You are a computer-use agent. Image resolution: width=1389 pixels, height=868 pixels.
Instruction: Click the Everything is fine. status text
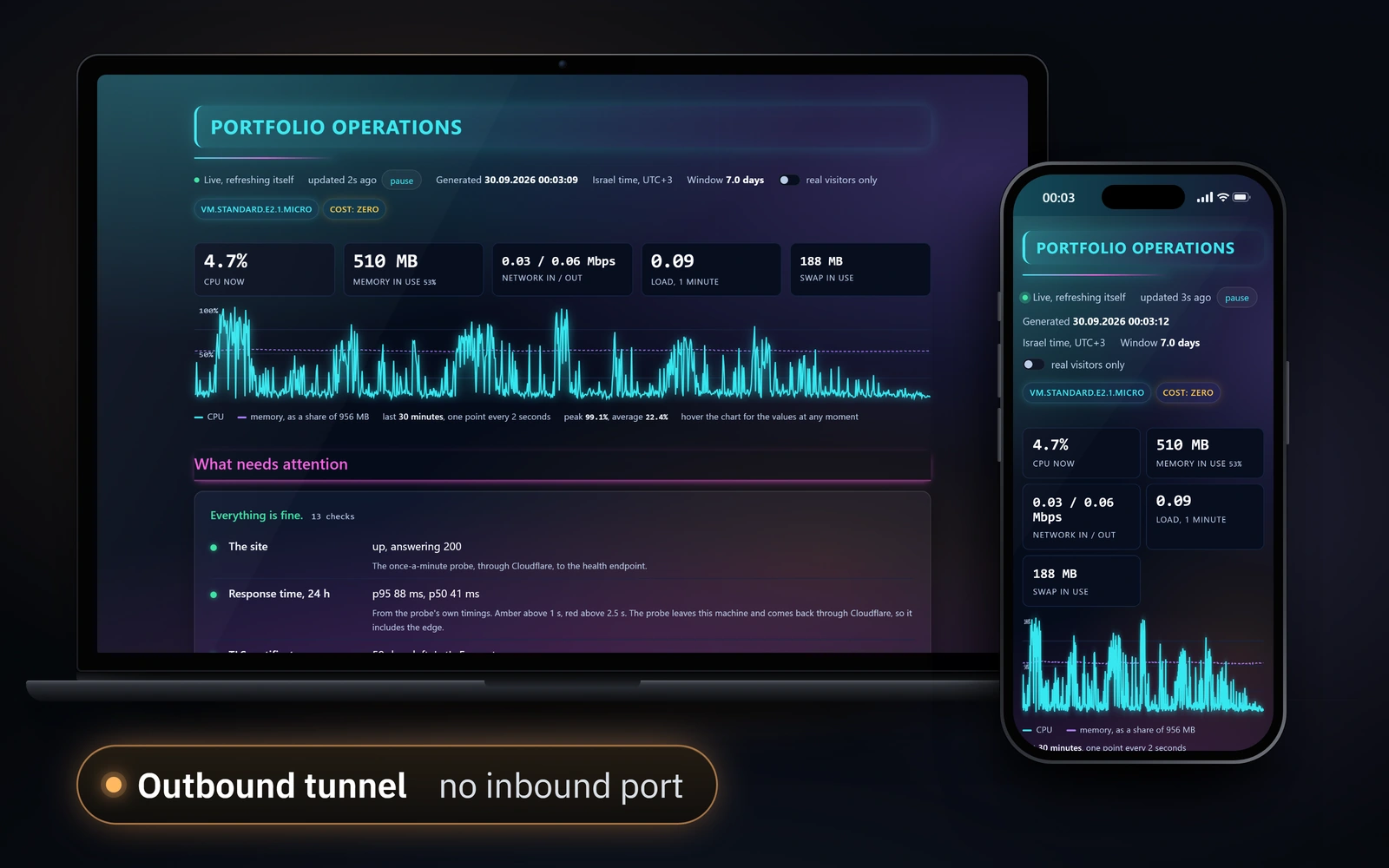pyautogui.click(x=256, y=516)
